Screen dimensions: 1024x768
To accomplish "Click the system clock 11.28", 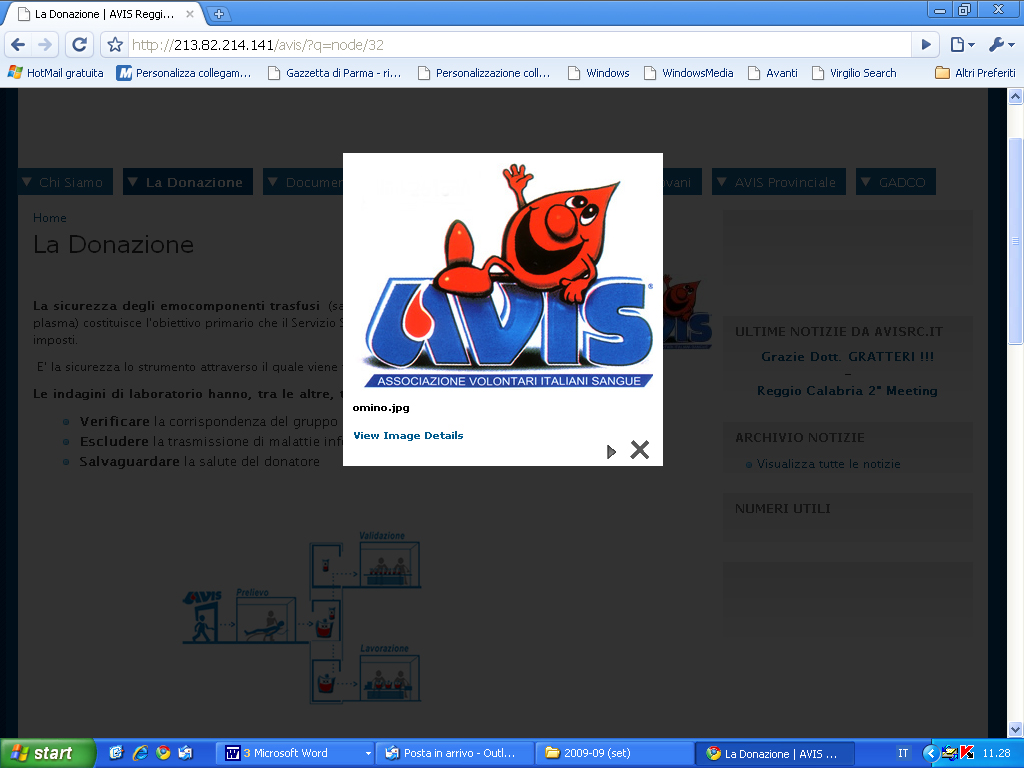I will [997, 753].
